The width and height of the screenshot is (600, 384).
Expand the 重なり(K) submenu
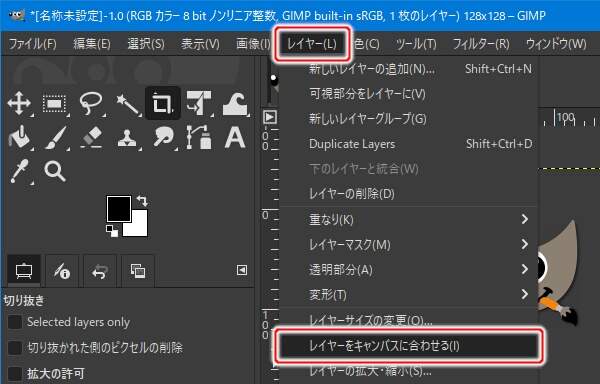tap(409, 220)
